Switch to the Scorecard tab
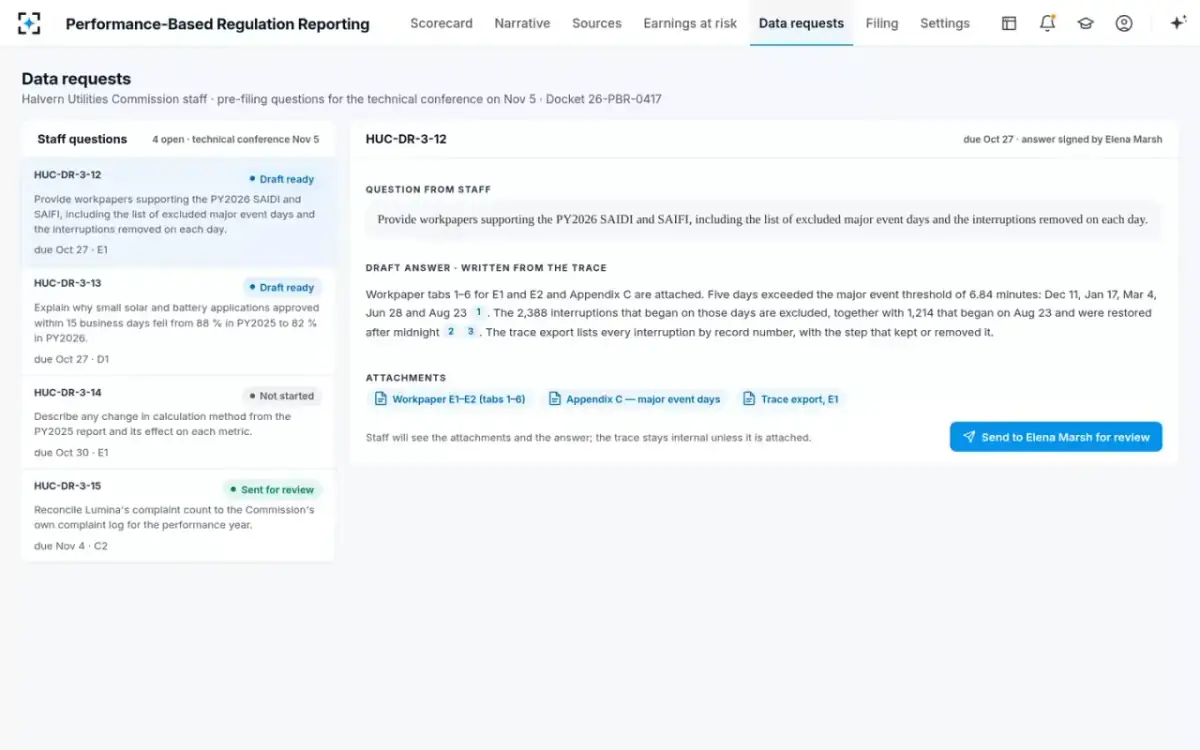 (x=441, y=23)
